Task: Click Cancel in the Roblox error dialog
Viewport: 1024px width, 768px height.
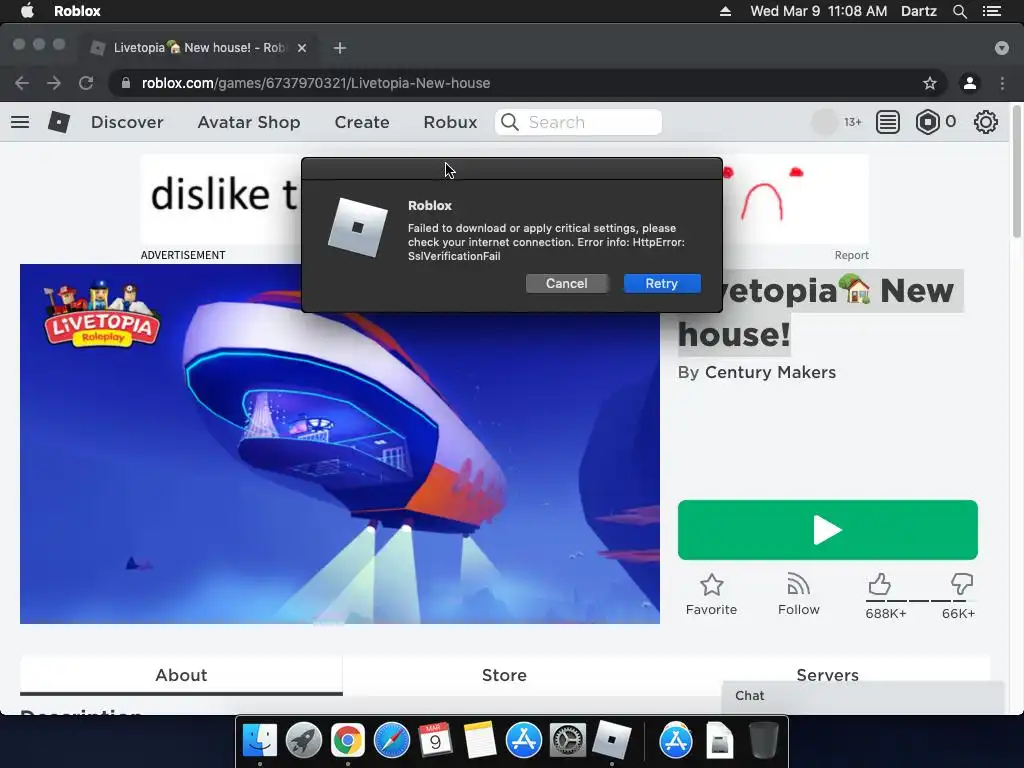Action: click(x=567, y=283)
